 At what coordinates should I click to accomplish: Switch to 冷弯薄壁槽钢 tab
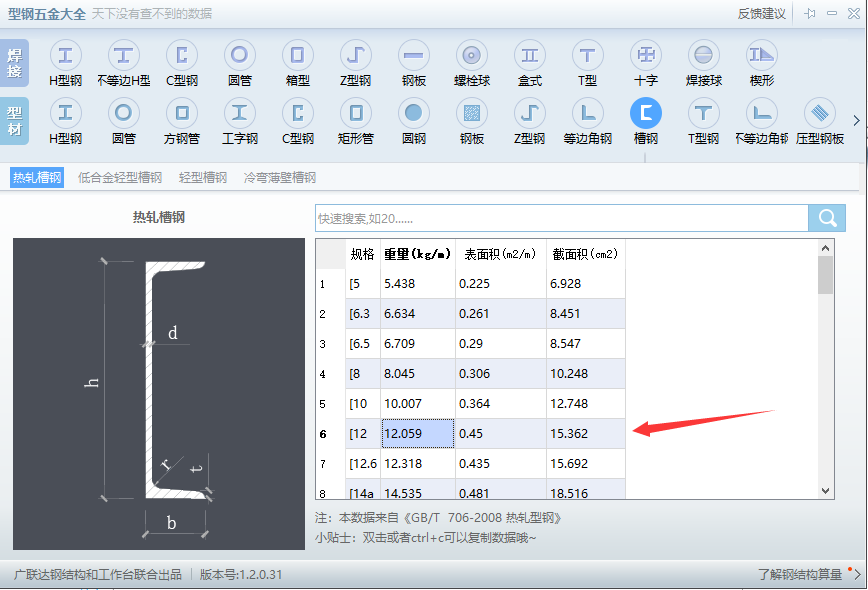point(280,178)
